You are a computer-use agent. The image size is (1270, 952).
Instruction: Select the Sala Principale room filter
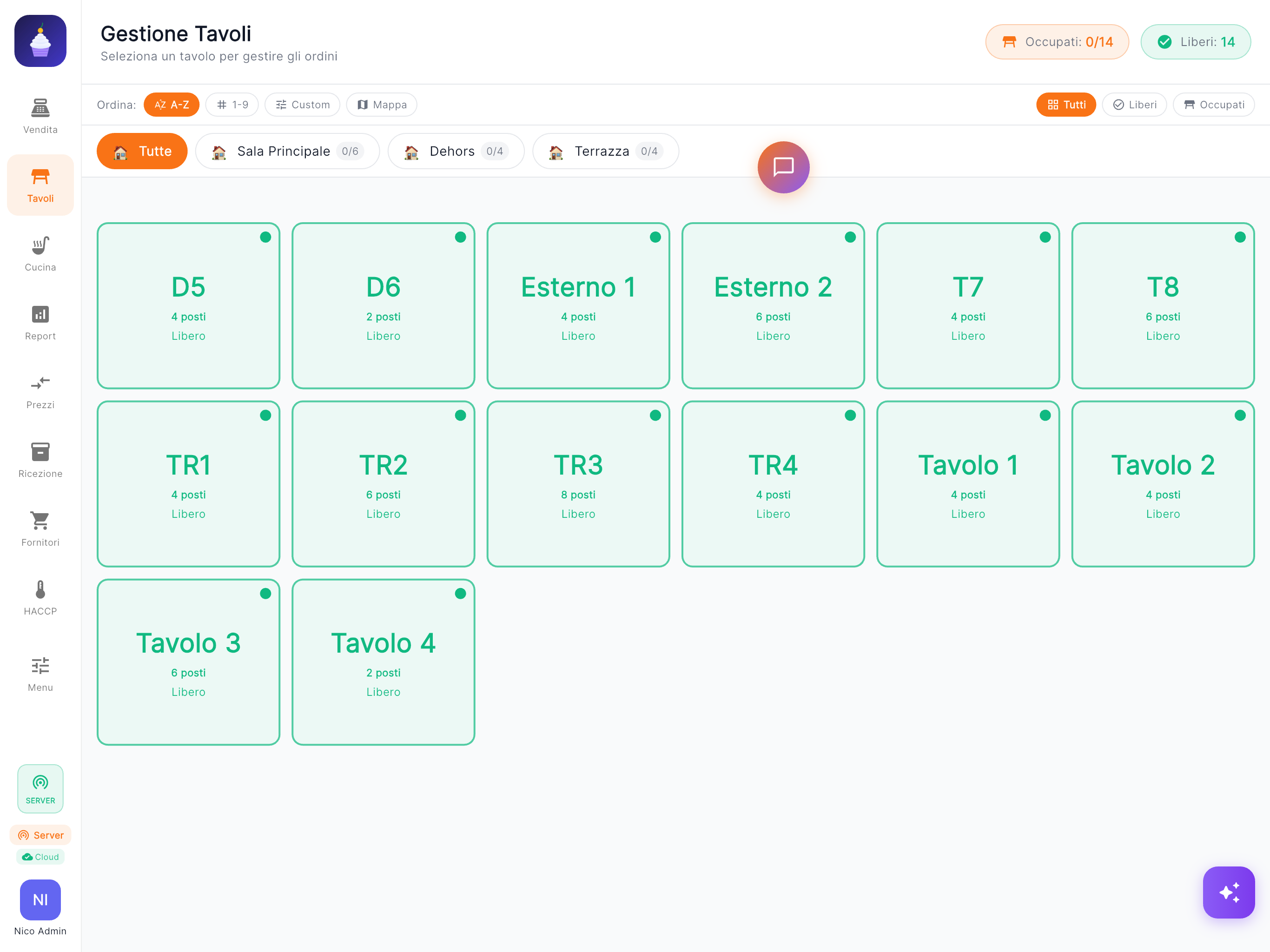287,151
